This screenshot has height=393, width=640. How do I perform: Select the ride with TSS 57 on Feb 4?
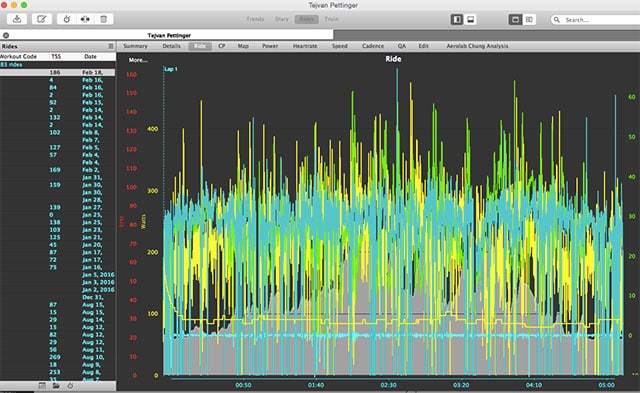[58, 155]
